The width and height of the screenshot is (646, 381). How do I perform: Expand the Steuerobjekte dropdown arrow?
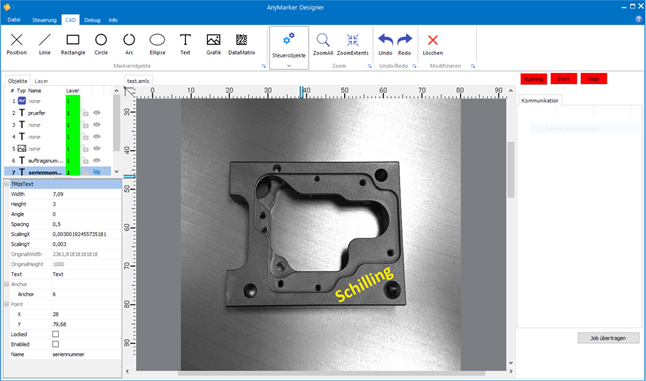click(289, 65)
